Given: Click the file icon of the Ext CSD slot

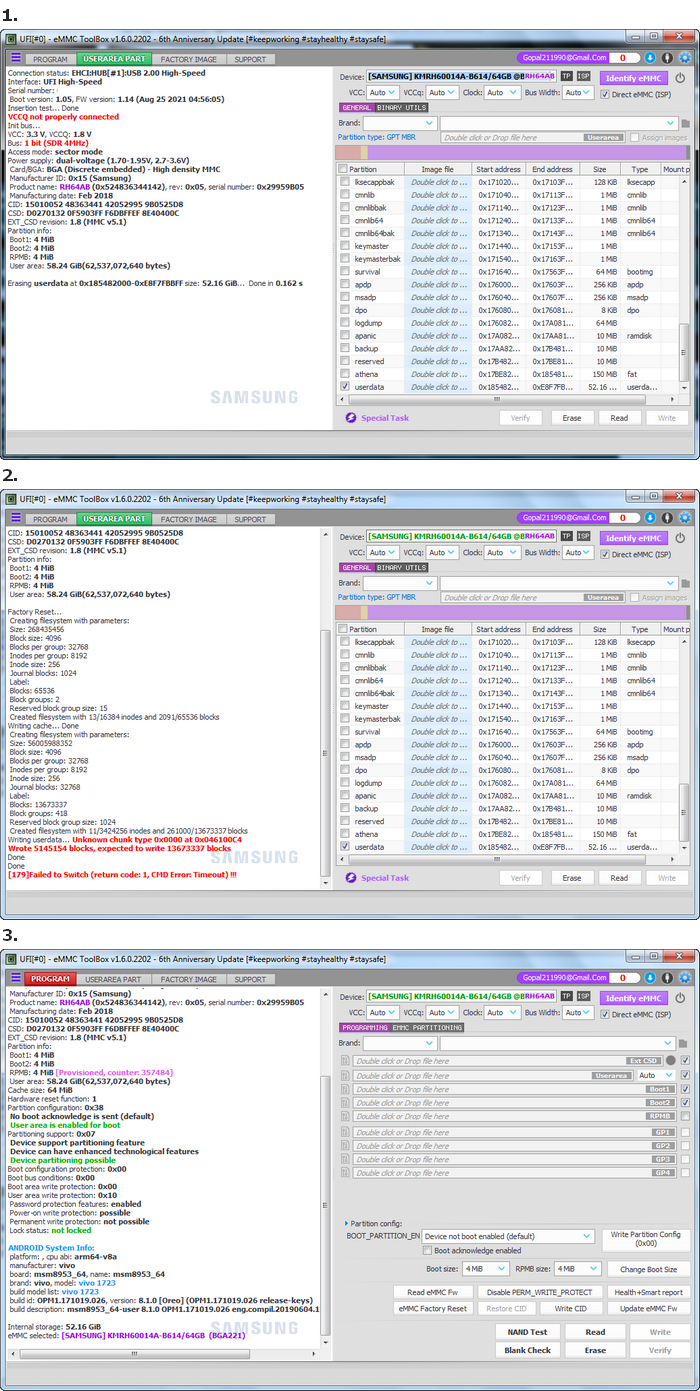Looking at the screenshot, I should click(346, 1060).
